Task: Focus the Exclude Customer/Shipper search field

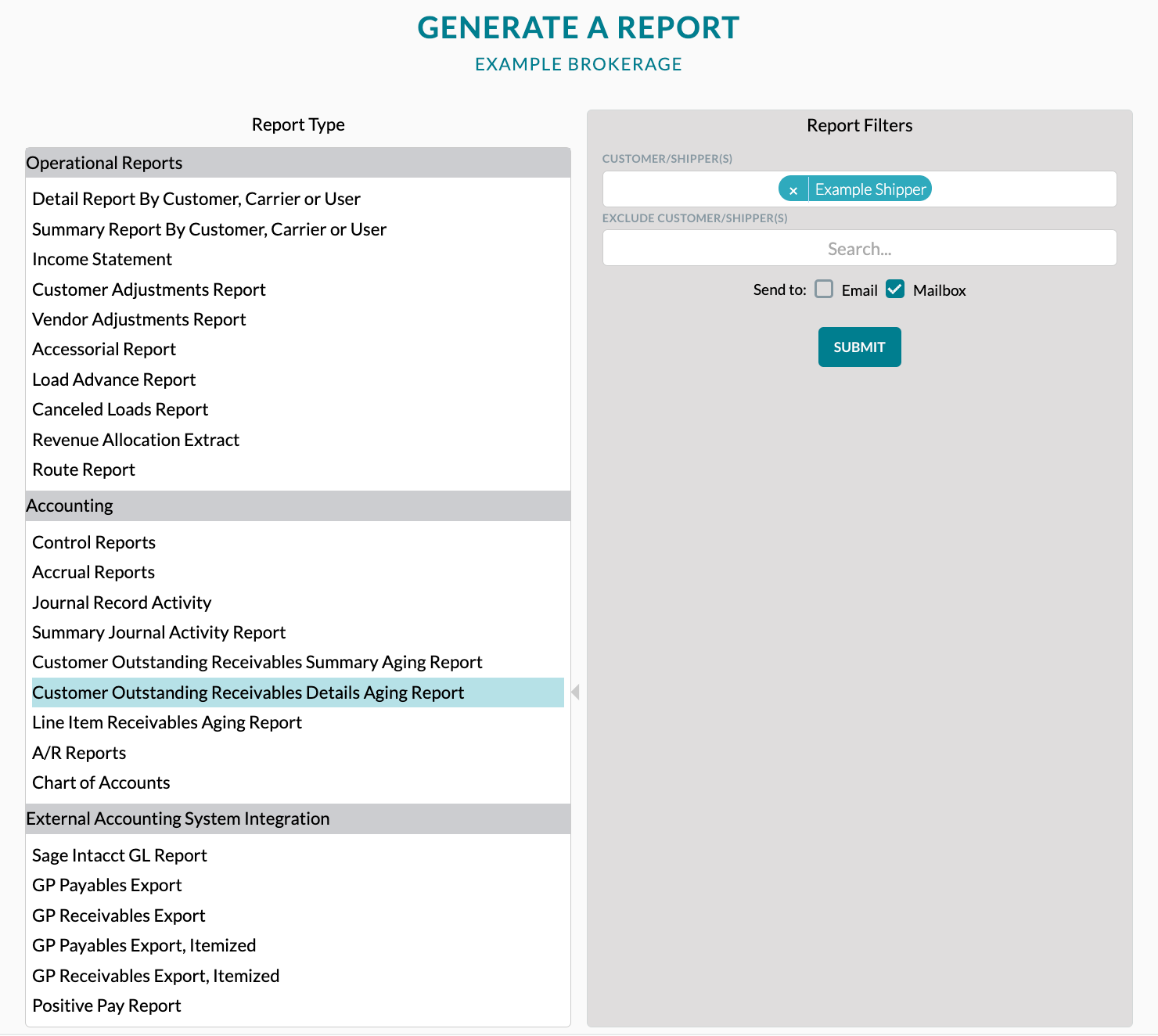Action: point(859,248)
